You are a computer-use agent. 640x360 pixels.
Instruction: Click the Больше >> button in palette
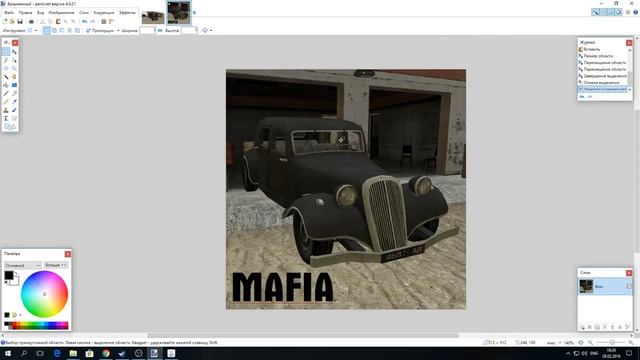click(56, 265)
